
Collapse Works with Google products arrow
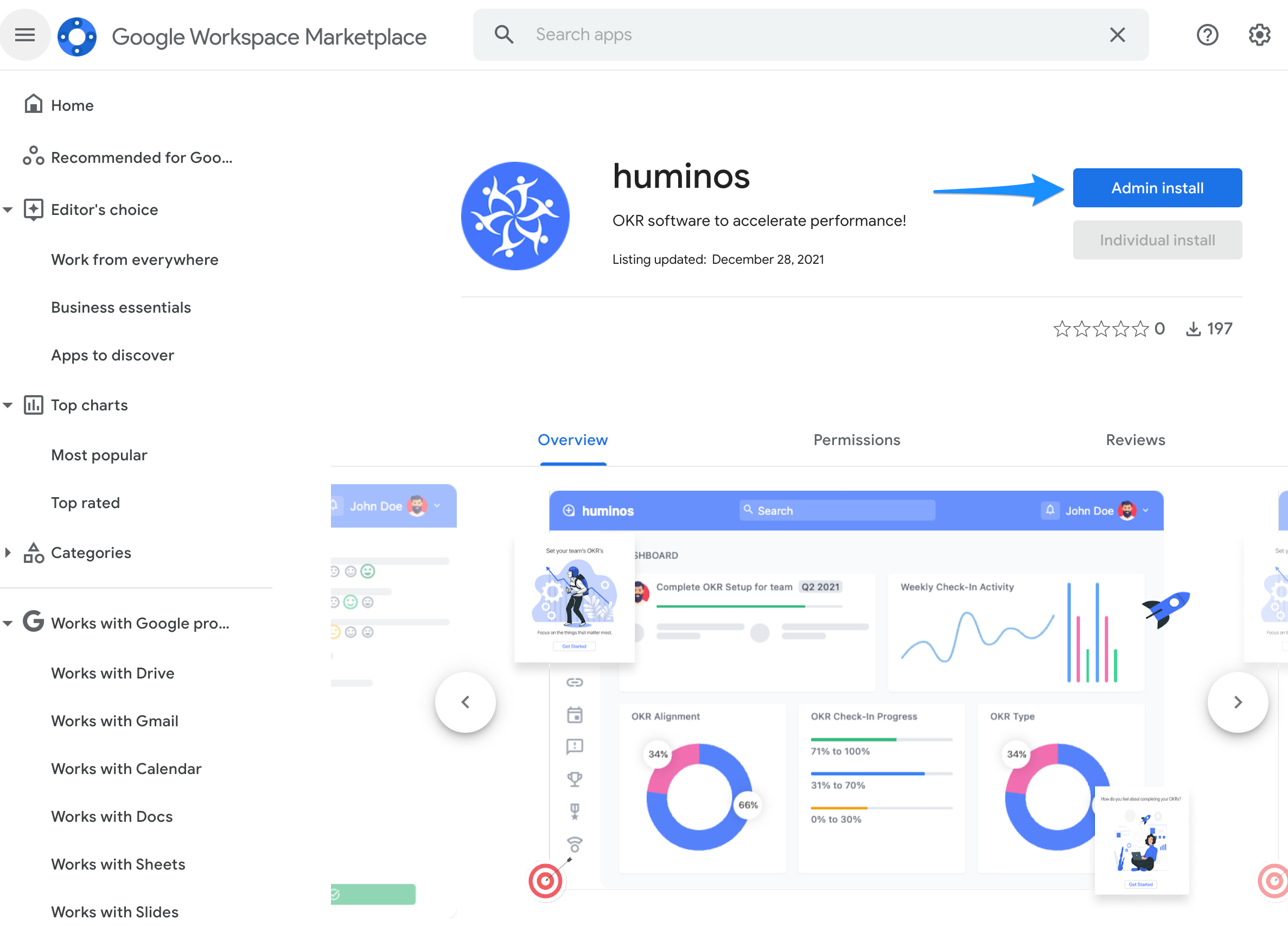(x=8, y=623)
